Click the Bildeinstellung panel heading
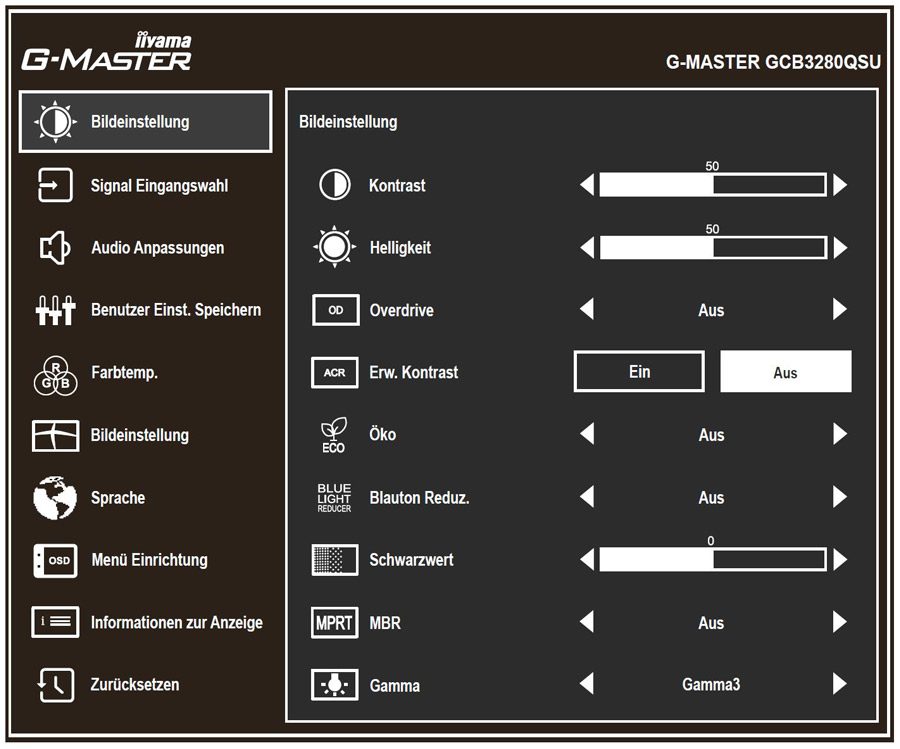 tap(348, 122)
